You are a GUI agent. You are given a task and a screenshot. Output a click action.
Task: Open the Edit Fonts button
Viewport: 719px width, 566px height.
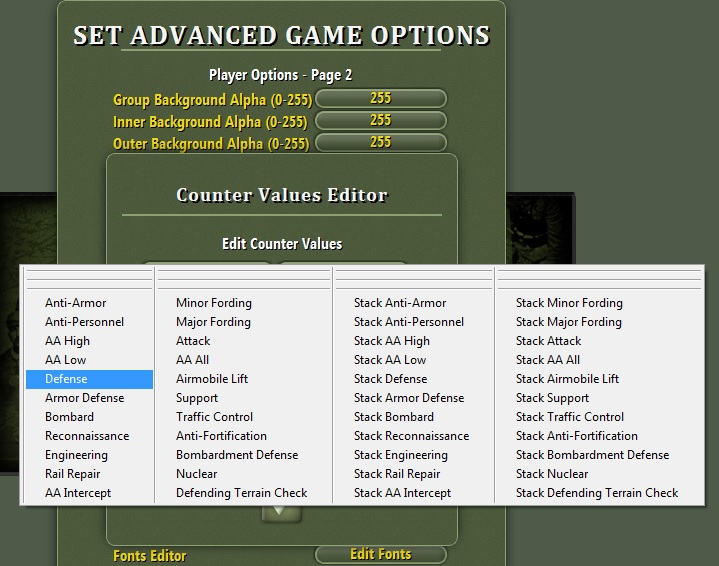[x=381, y=555]
